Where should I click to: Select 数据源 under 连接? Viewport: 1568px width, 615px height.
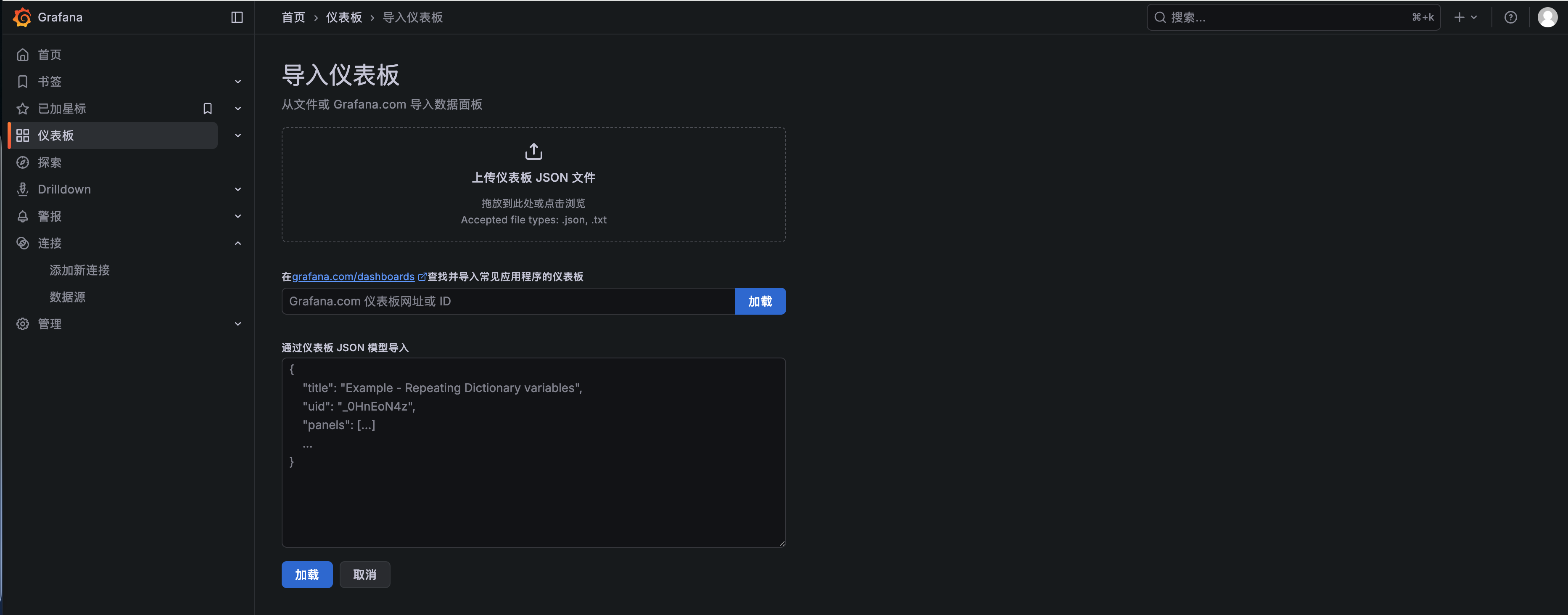click(67, 297)
